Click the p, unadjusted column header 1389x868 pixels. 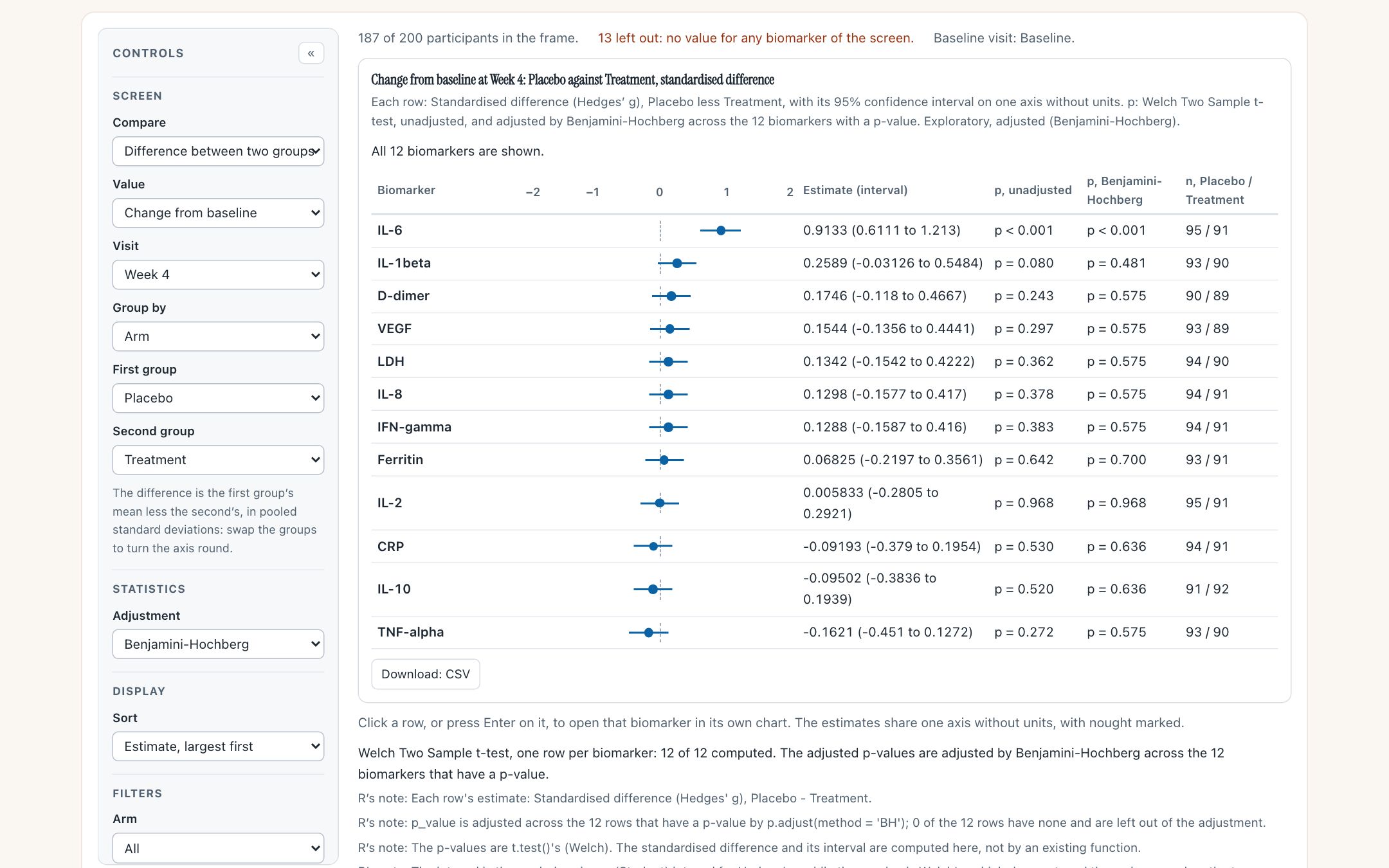(1033, 190)
